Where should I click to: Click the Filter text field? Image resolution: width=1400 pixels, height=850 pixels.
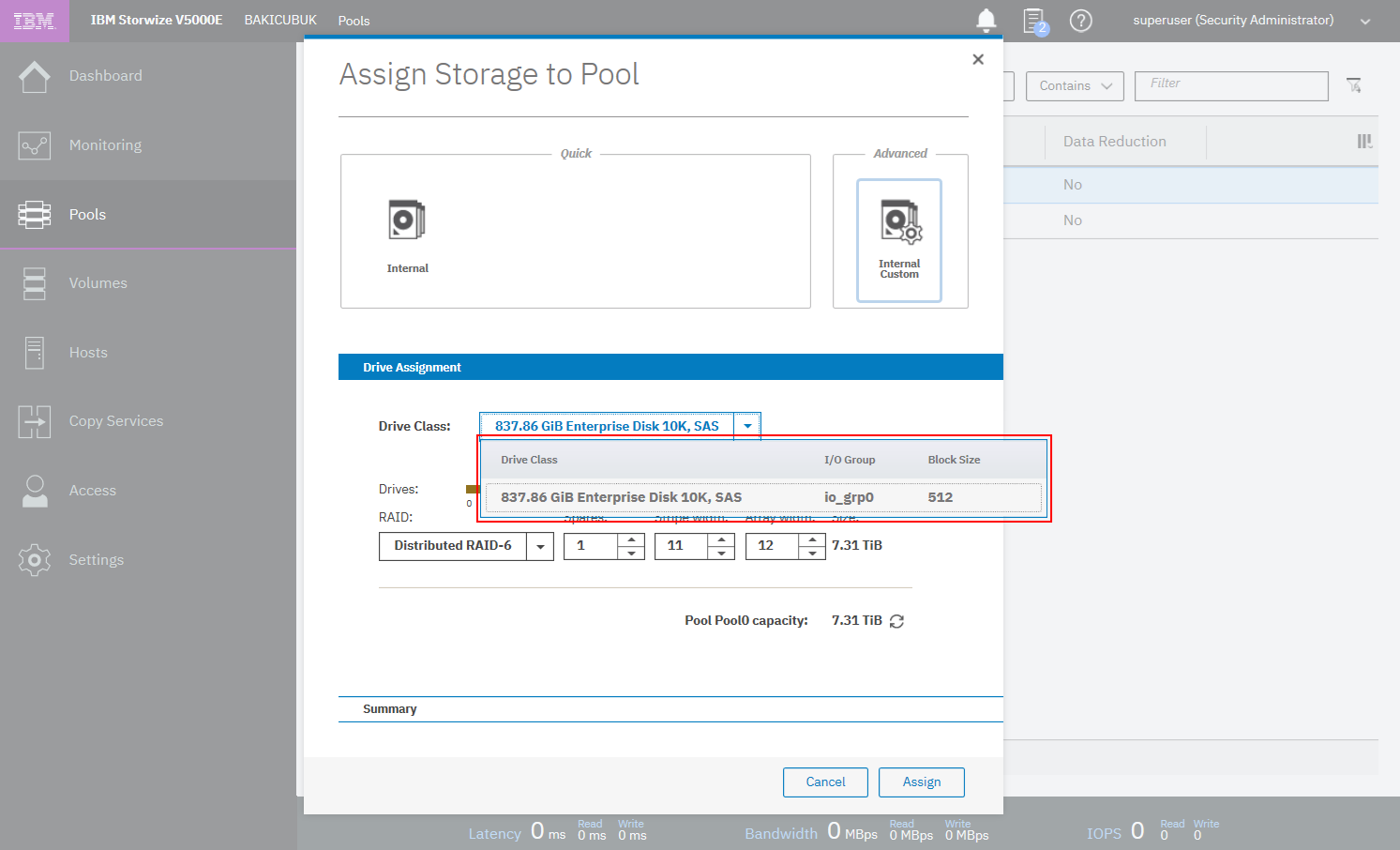[1231, 85]
